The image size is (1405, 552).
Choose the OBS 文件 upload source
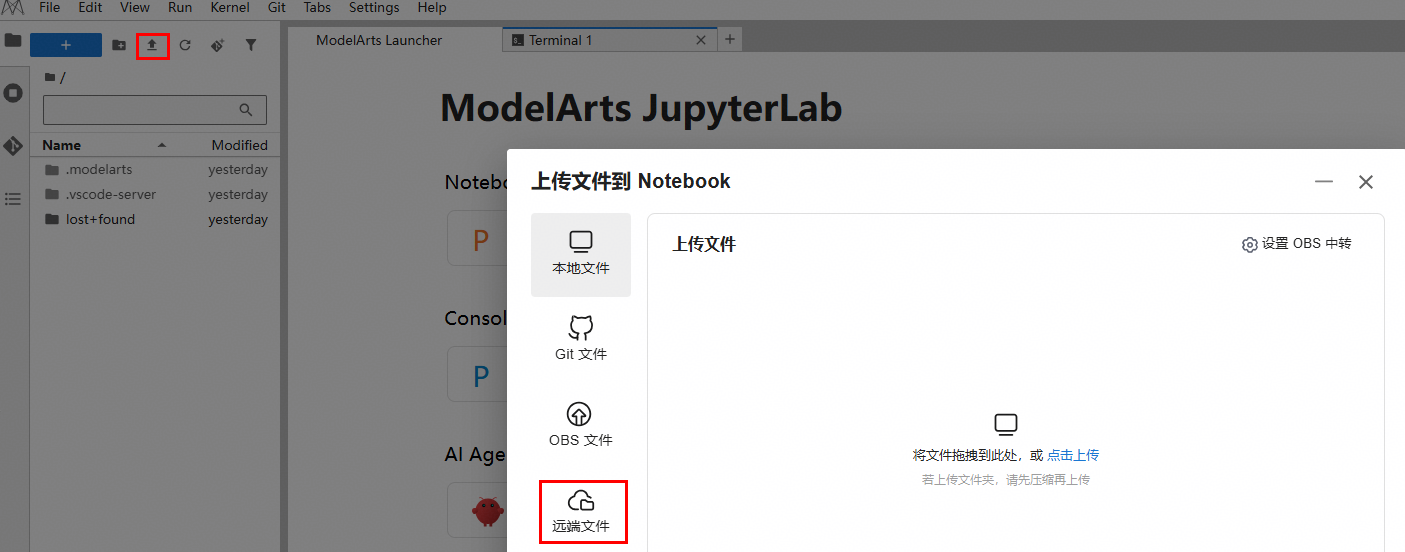tap(580, 425)
